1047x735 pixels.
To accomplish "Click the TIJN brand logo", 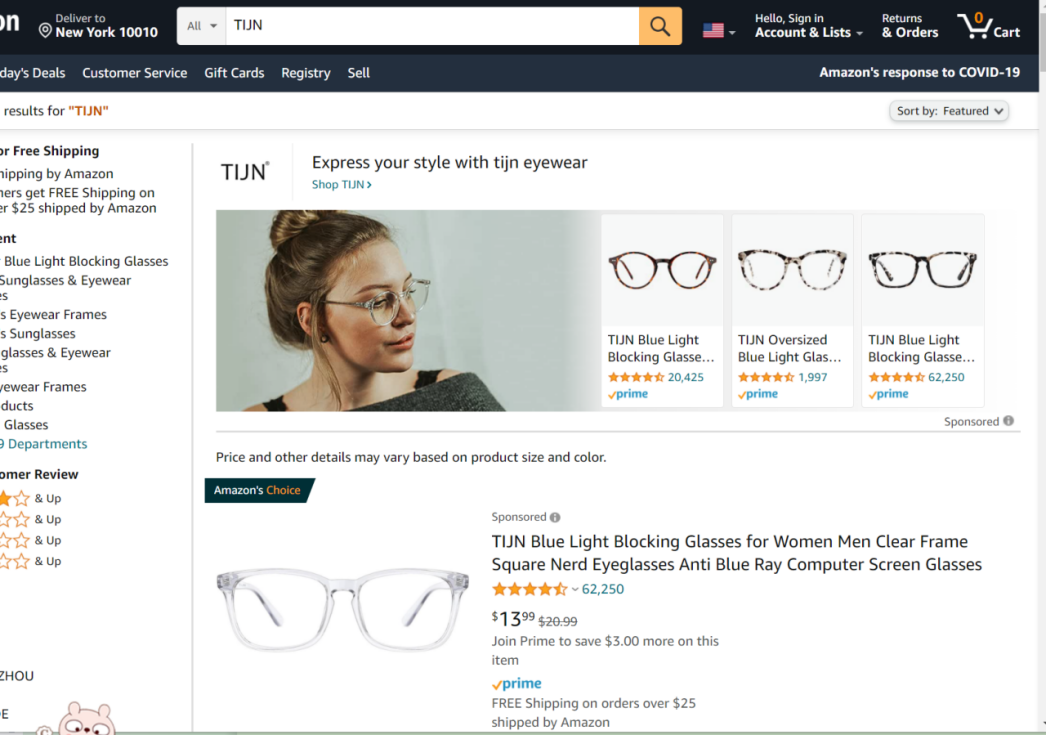I will 245,172.
